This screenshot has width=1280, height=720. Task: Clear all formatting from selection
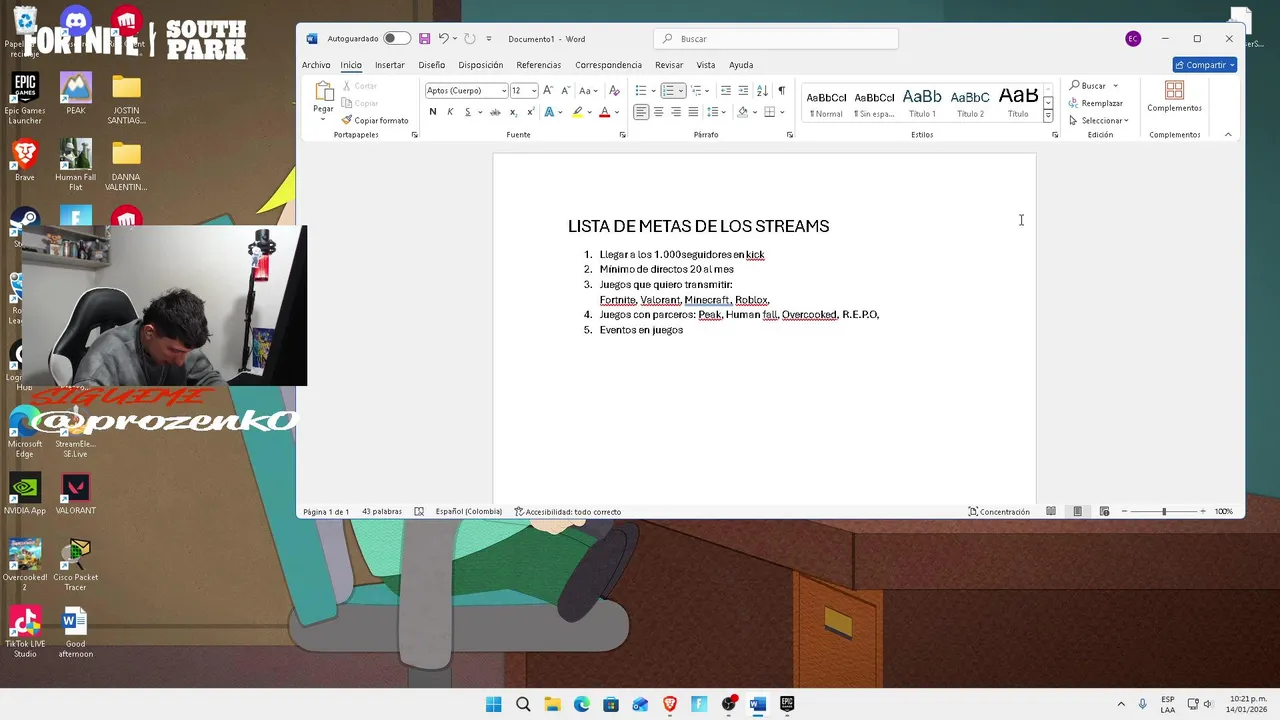[x=614, y=90]
